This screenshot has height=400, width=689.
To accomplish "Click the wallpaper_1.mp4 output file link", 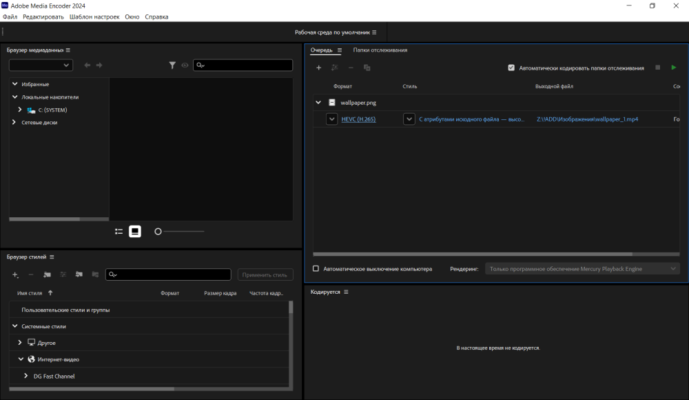I will click(587, 119).
